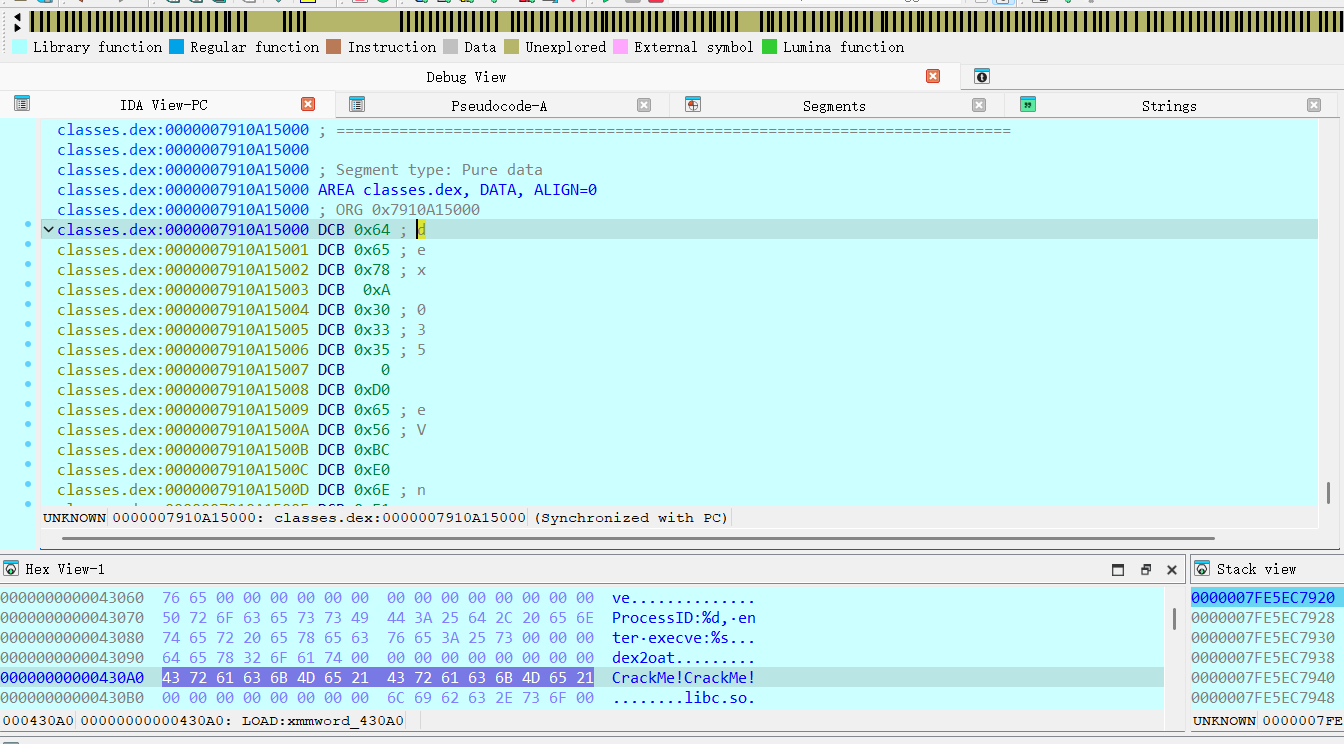Click the Stack view panel icon
Viewport: 1344px width, 744px height.
point(1202,569)
